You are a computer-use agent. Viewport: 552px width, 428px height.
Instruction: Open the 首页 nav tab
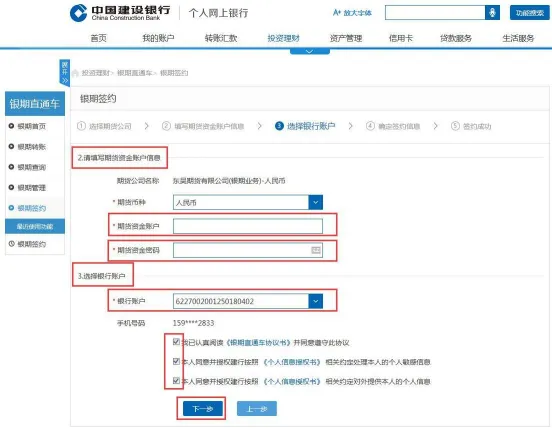click(x=99, y=38)
